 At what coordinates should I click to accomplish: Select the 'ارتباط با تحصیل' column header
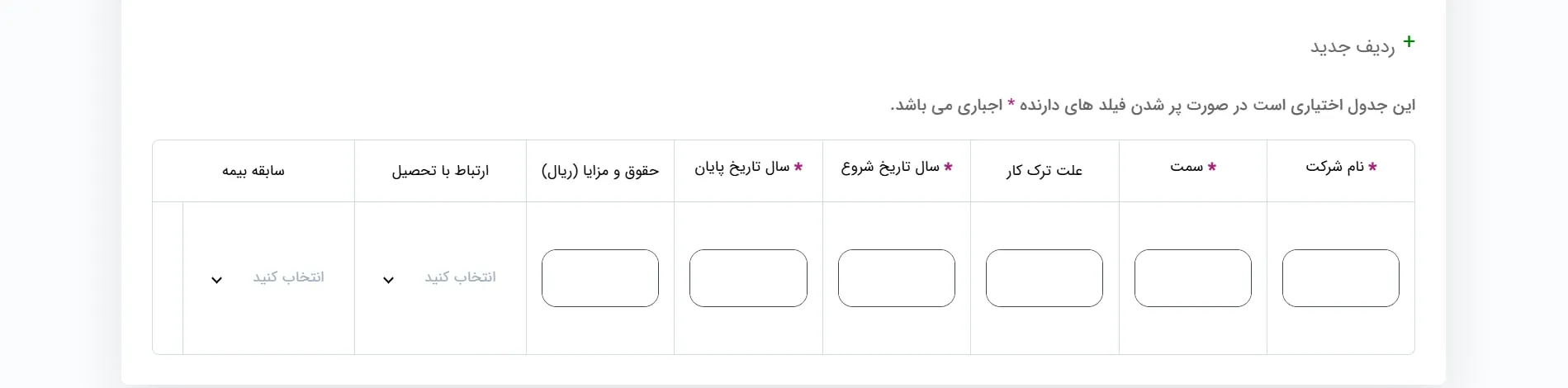click(440, 171)
